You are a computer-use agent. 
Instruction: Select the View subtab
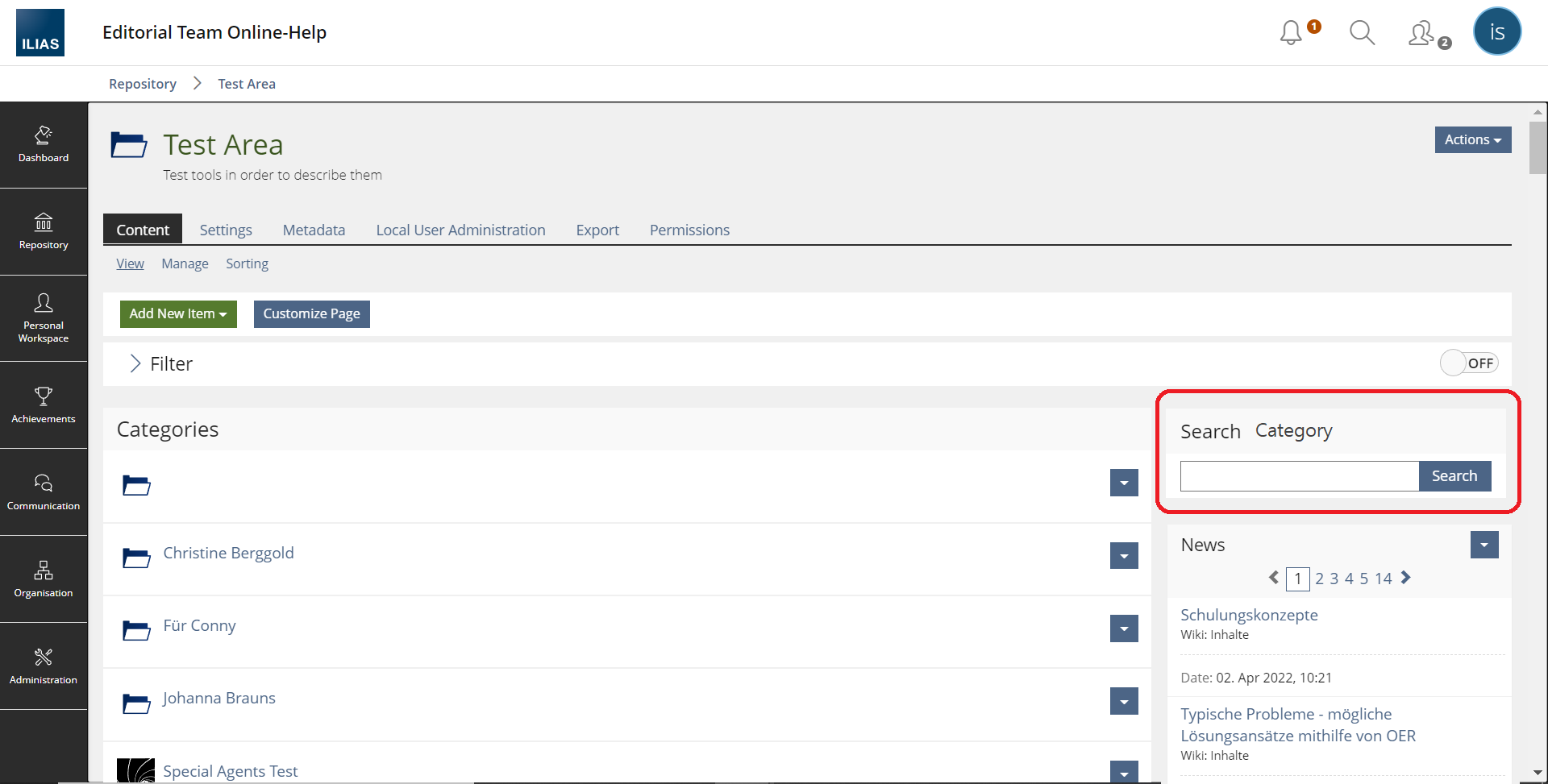click(x=130, y=263)
